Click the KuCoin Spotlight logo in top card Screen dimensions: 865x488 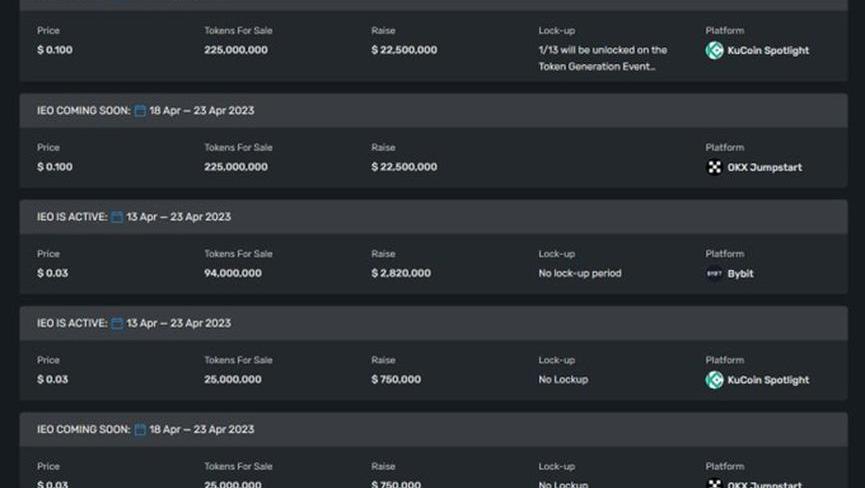[714, 50]
